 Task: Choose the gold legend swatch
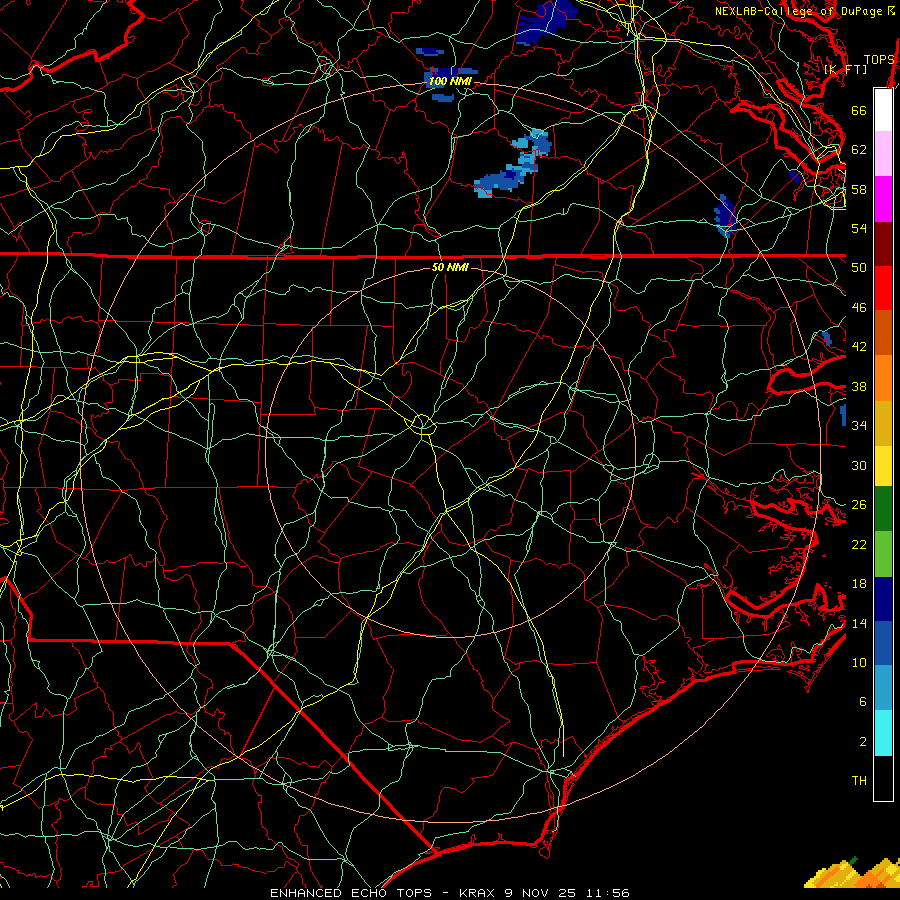883,423
